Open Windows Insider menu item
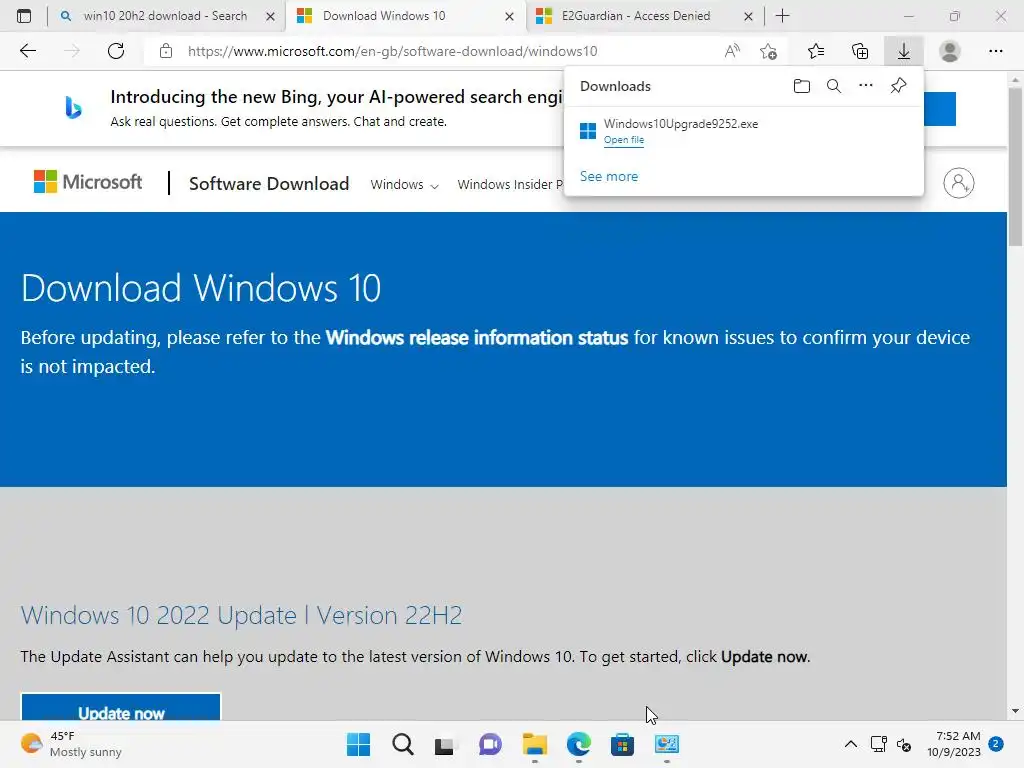The height and width of the screenshot is (768, 1024). [510, 185]
